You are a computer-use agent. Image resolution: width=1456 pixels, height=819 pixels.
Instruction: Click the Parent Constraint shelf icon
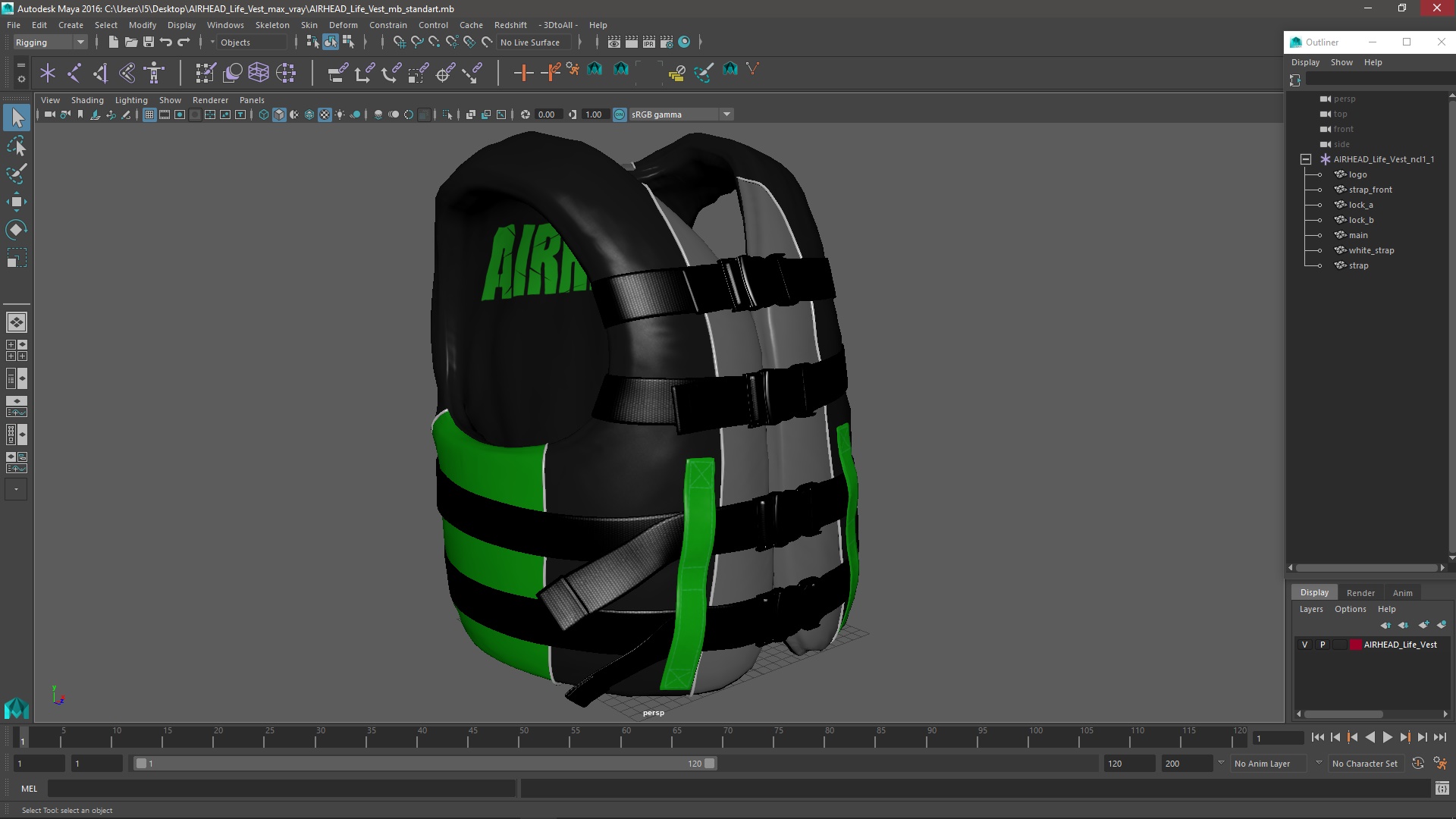click(x=337, y=73)
